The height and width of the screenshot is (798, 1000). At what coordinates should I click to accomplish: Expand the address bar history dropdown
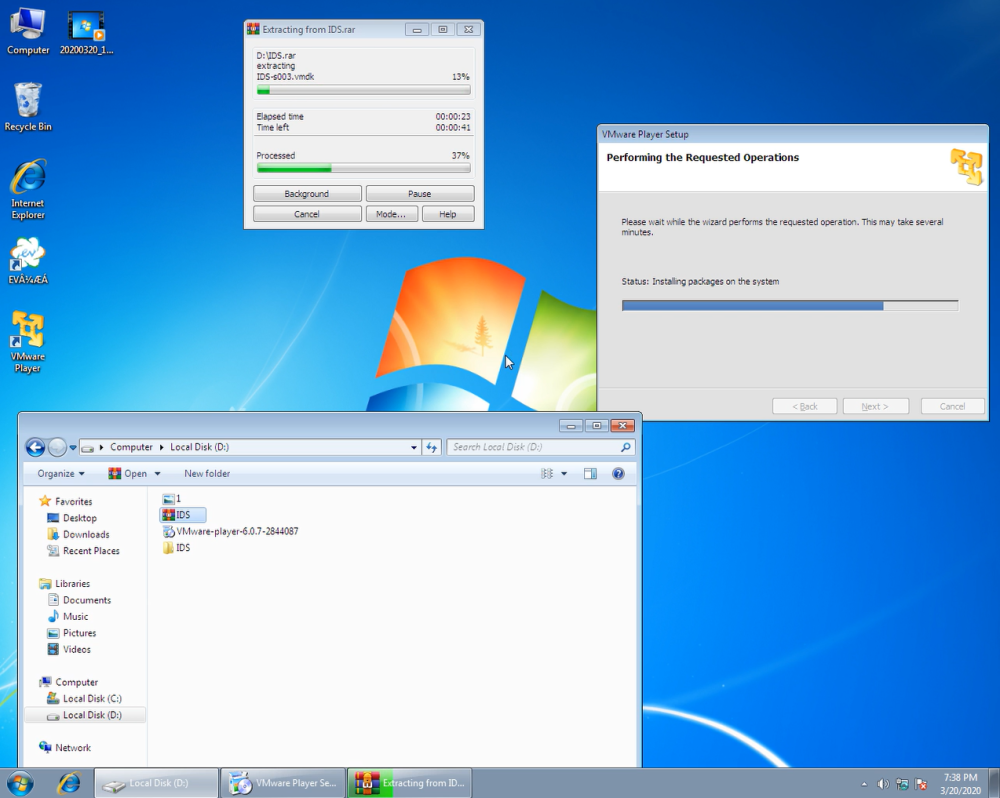pos(414,447)
